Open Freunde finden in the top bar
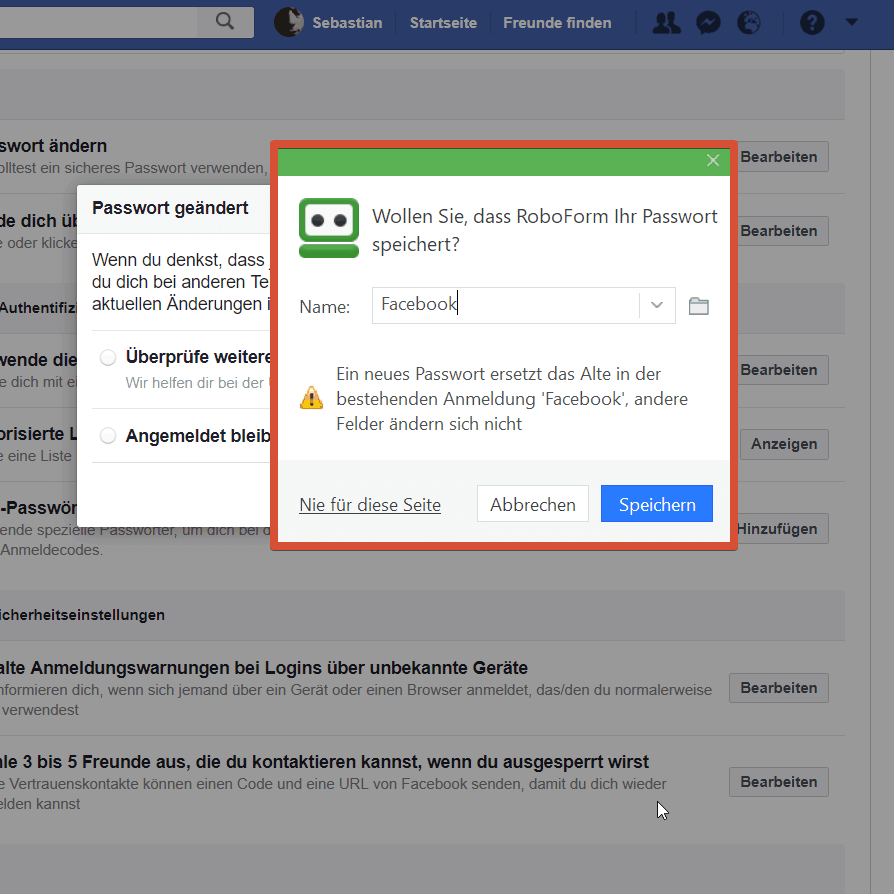894x894 pixels. pyautogui.click(x=557, y=23)
